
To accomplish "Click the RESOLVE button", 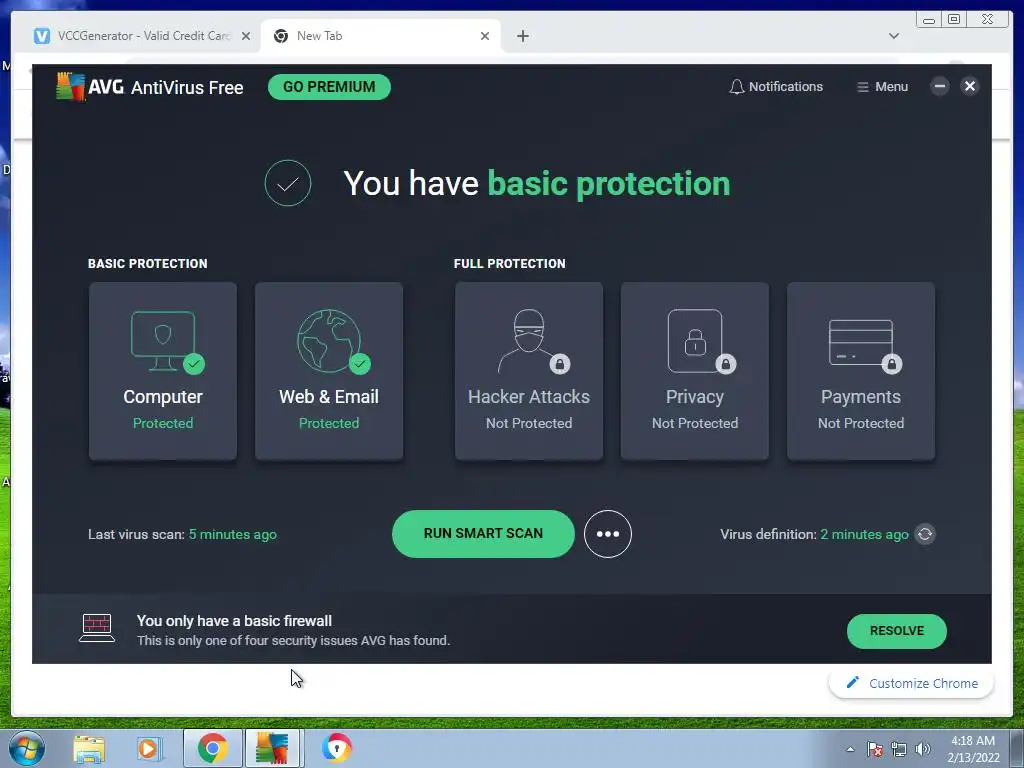I will click(x=897, y=631).
